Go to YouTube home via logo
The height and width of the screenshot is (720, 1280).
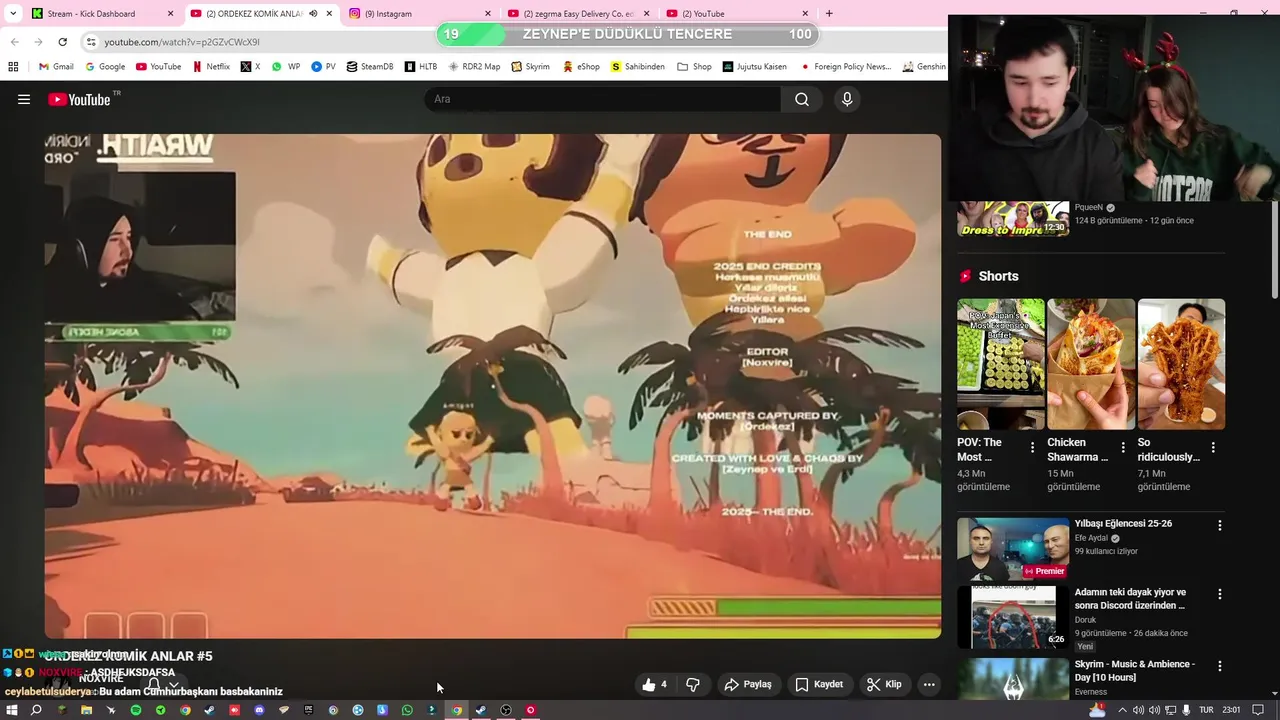[79, 99]
